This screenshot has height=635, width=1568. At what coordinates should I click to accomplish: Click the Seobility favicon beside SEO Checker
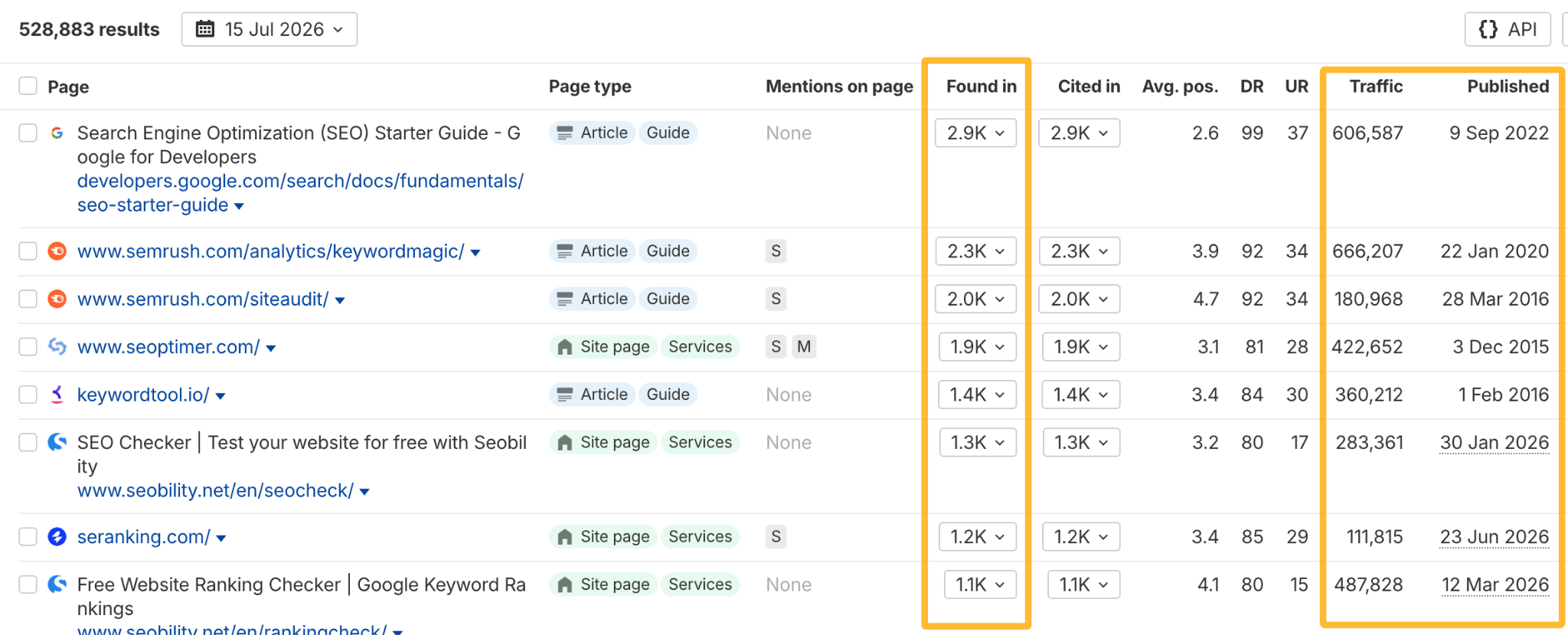57,442
